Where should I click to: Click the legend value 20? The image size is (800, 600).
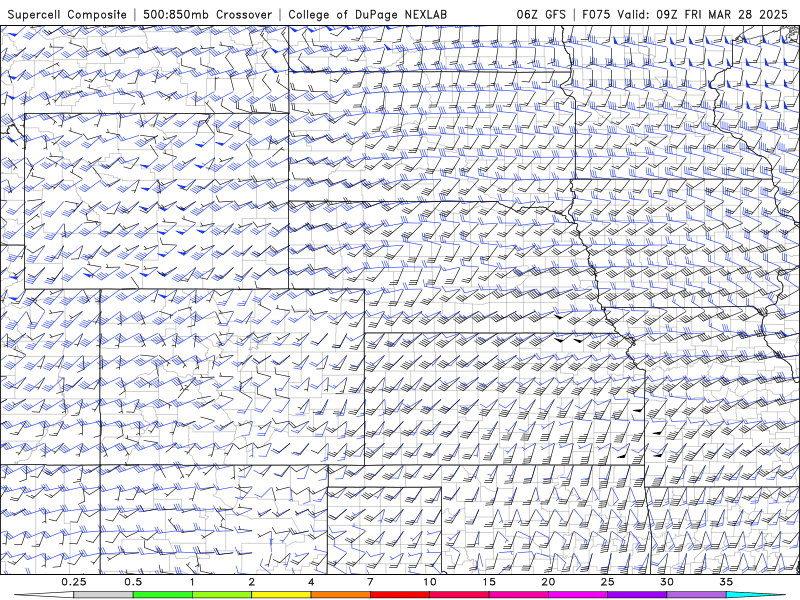click(548, 582)
